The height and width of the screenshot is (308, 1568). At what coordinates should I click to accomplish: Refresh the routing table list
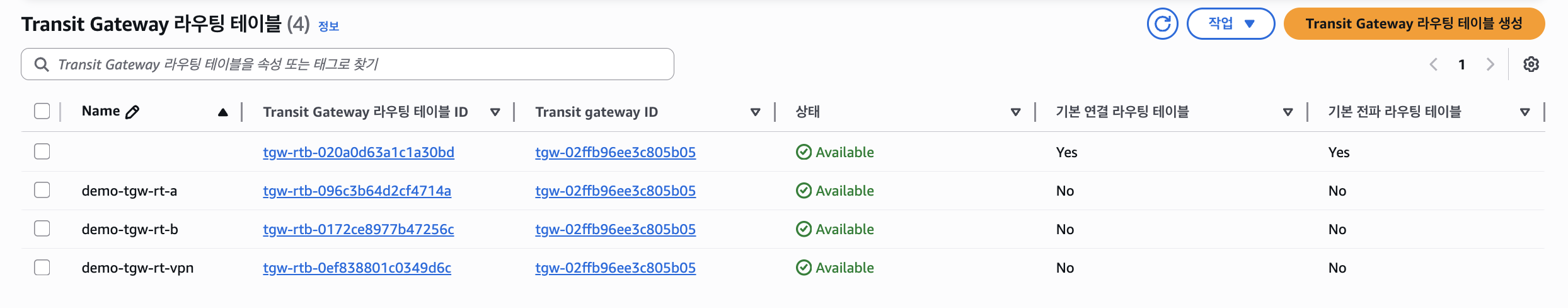(x=1162, y=24)
